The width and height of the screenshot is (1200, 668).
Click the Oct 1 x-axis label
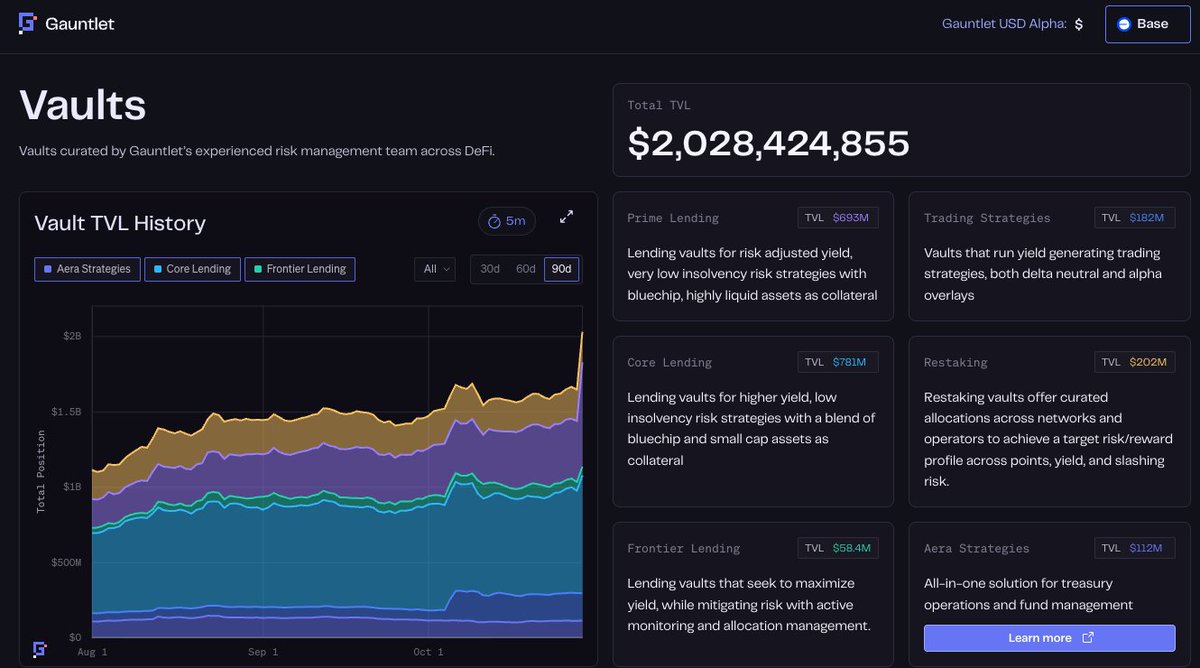pos(428,652)
